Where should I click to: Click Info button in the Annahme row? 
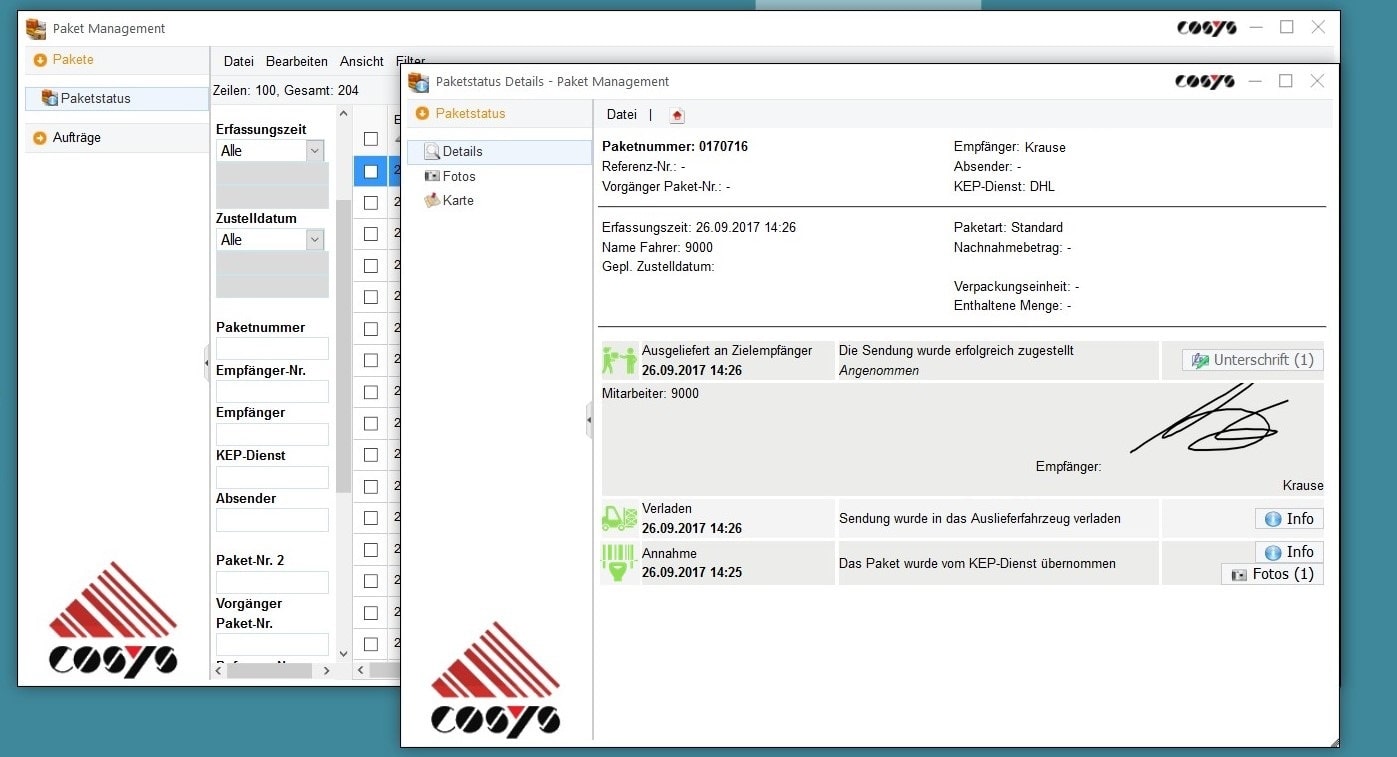[x=1289, y=552]
